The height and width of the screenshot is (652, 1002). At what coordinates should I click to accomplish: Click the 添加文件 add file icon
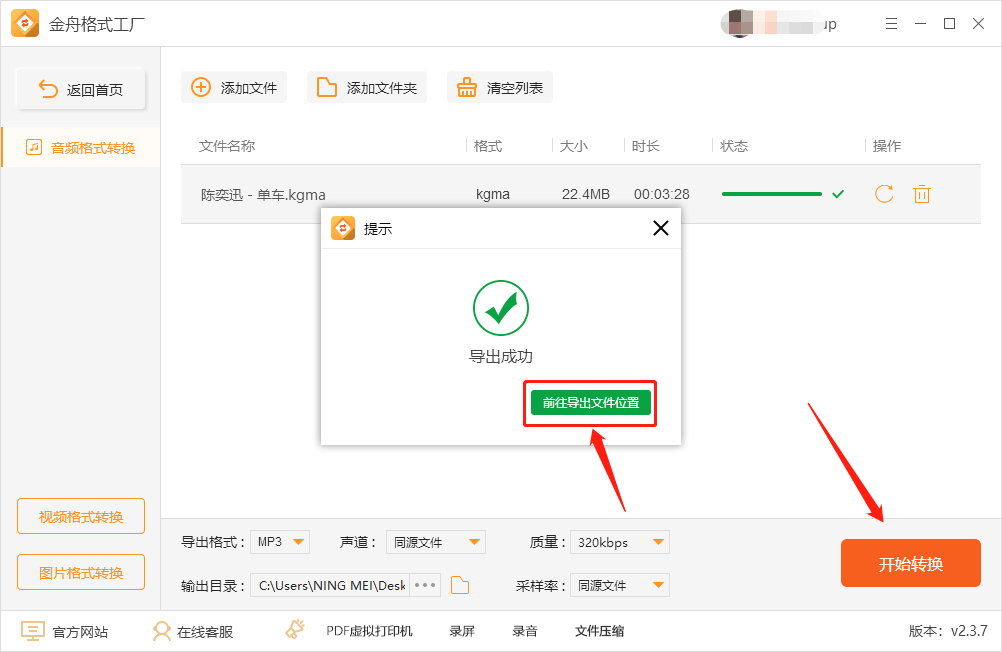[x=201, y=87]
